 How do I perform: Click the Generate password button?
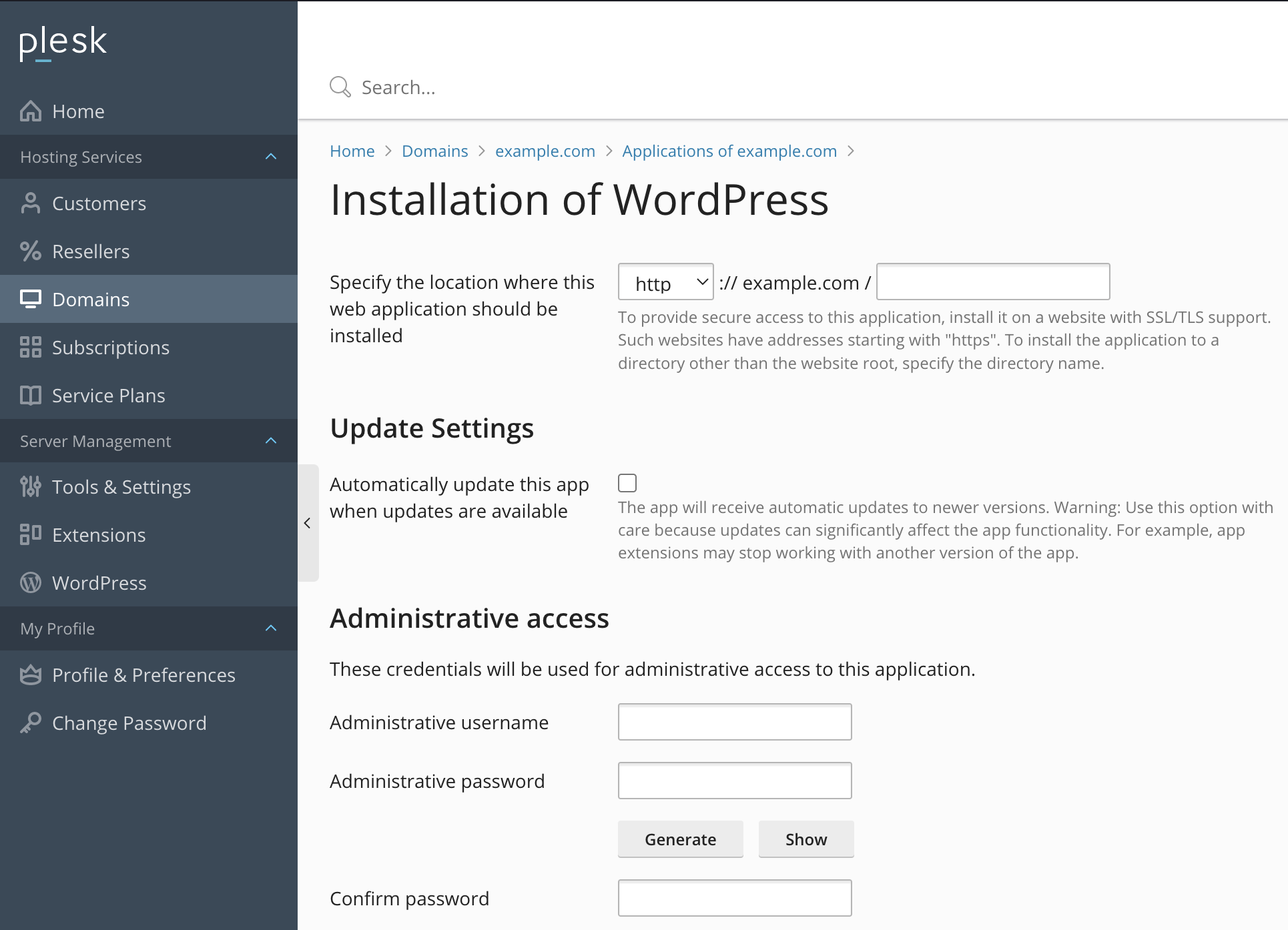click(x=680, y=839)
